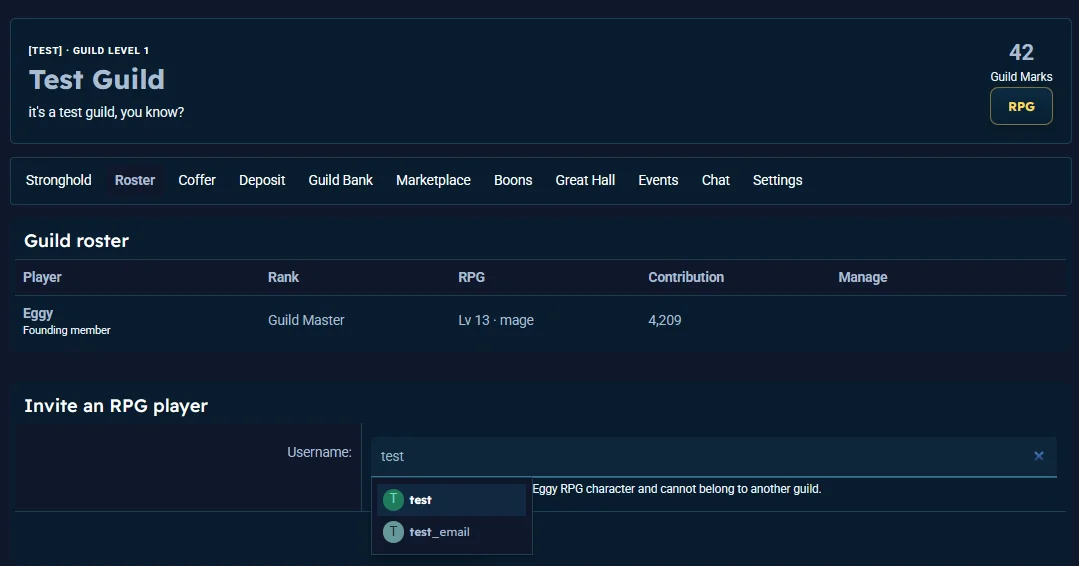
Task: Open the Stronghold tab
Action: tap(58, 180)
